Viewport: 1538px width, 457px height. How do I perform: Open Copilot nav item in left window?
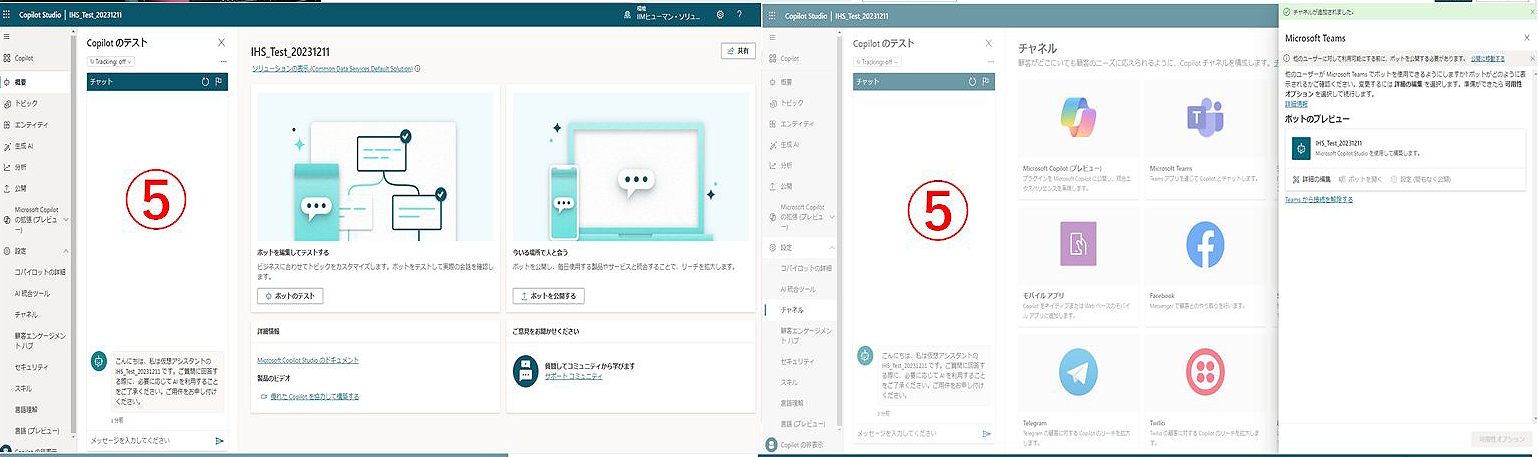pos(18,59)
